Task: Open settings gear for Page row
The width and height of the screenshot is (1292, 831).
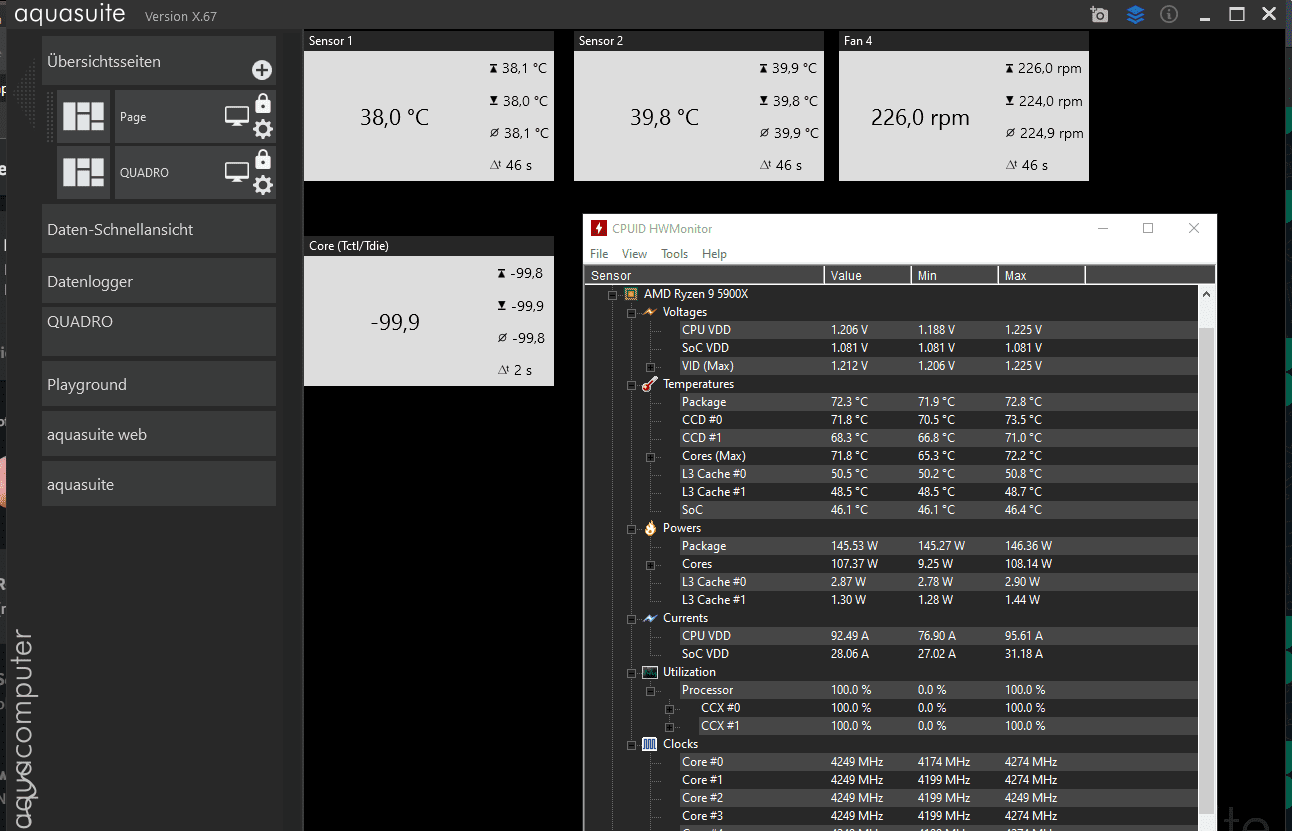Action: 263,129
